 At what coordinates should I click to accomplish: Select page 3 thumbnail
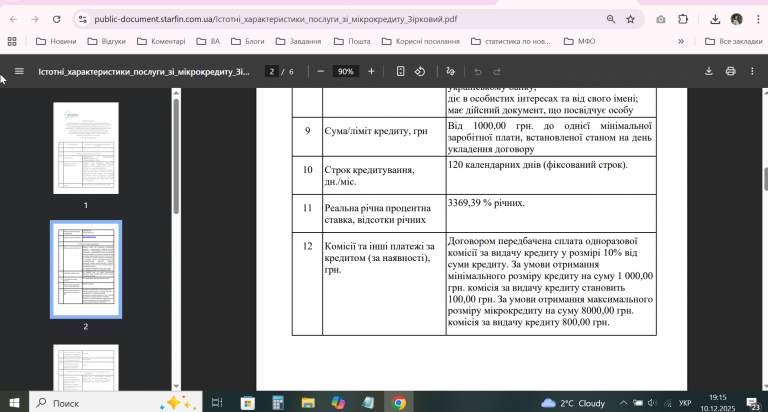coord(86,367)
